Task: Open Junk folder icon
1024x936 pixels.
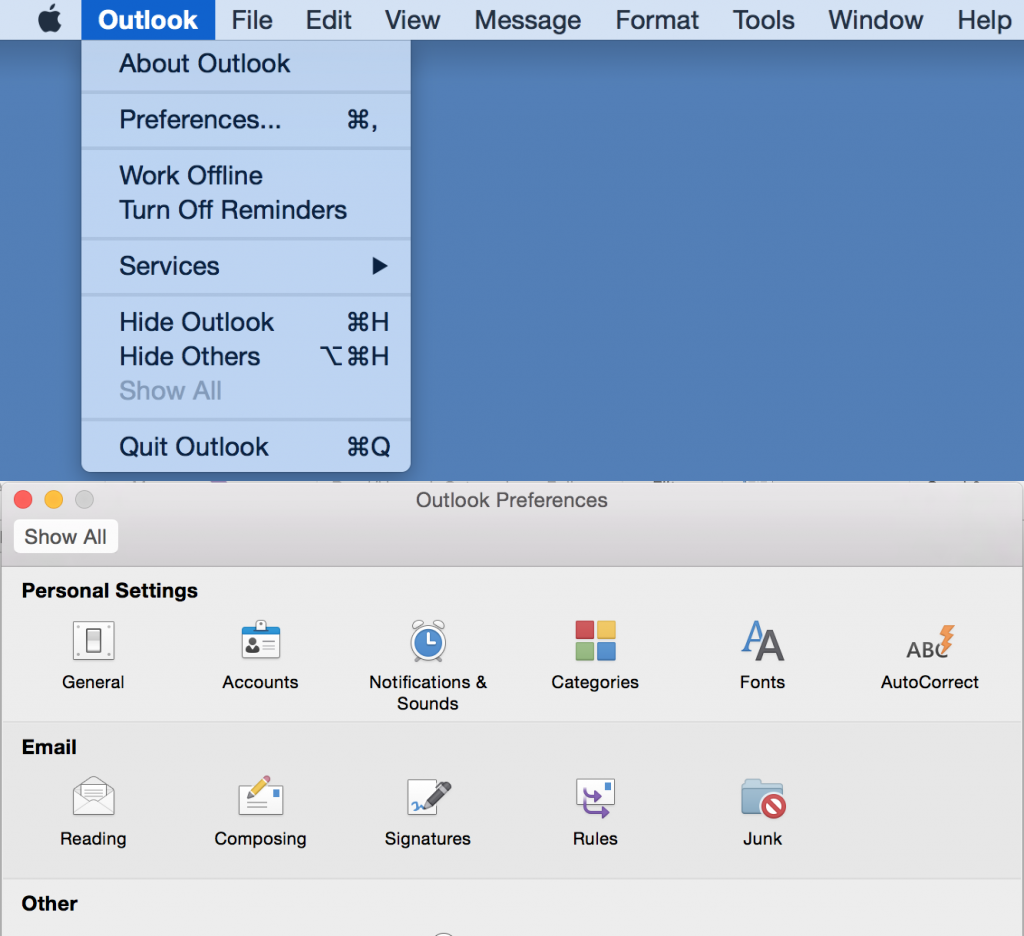Action: 763,798
